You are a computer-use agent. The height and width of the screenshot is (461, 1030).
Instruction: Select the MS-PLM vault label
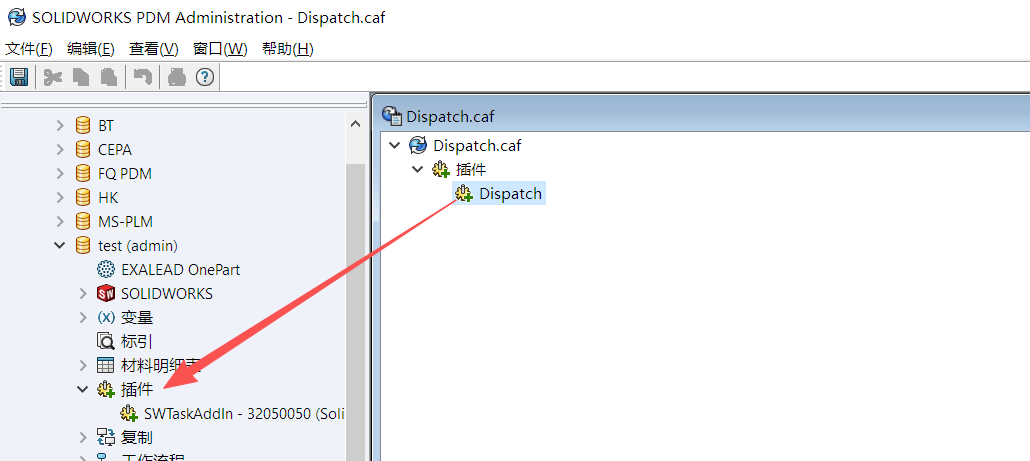click(x=125, y=221)
